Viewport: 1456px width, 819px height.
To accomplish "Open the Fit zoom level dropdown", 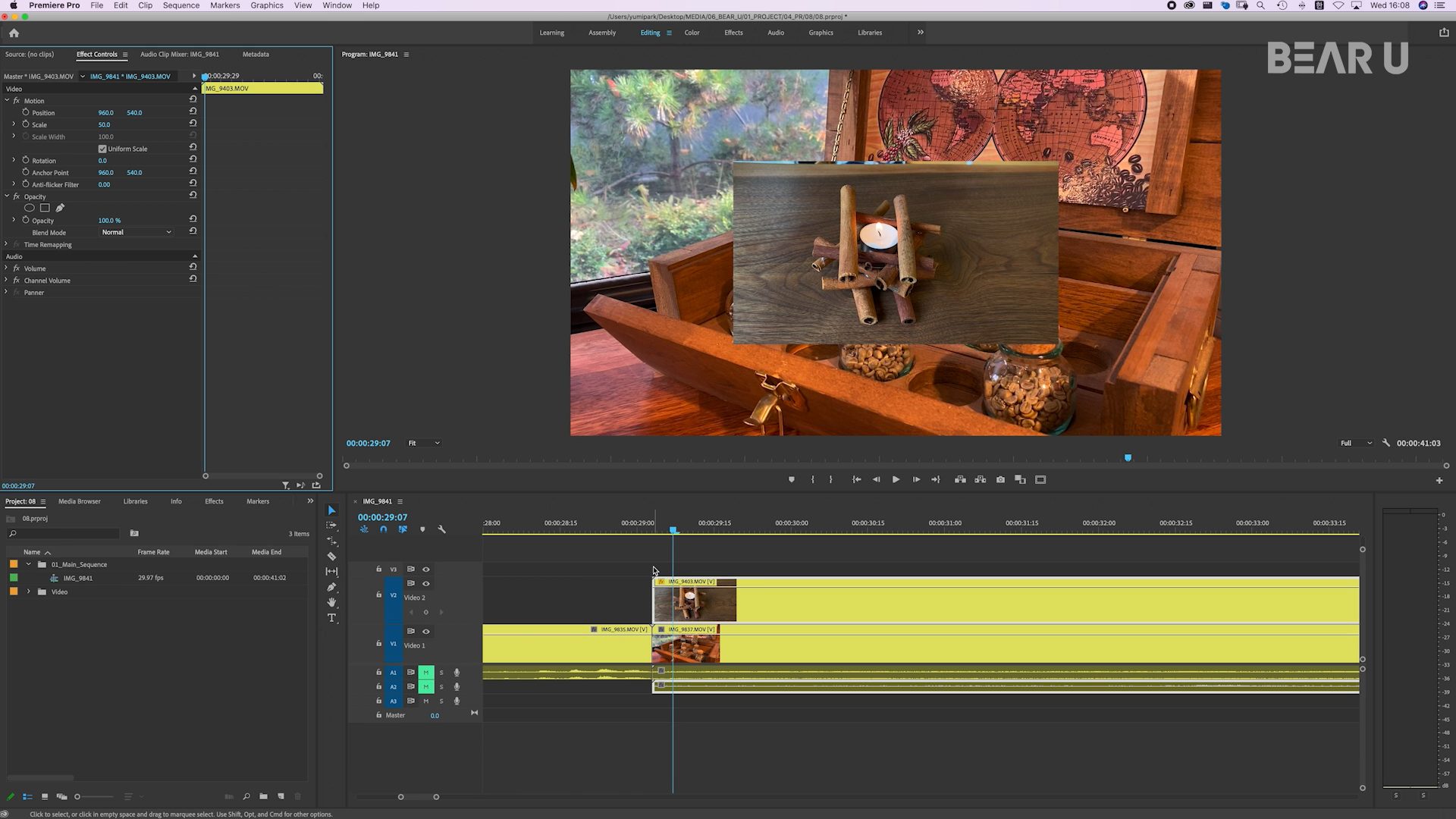I will point(424,443).
